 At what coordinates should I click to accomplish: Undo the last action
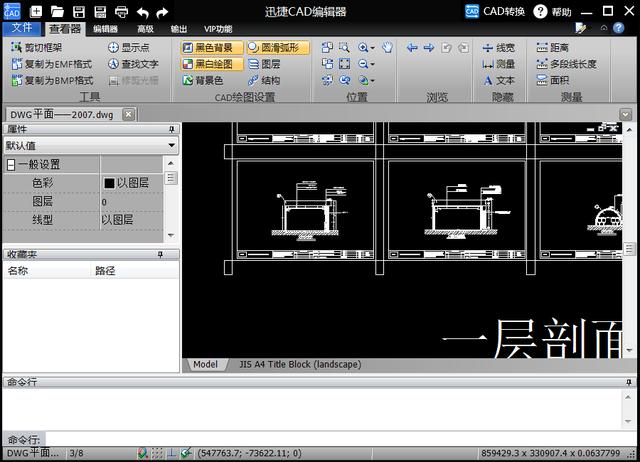142,13
